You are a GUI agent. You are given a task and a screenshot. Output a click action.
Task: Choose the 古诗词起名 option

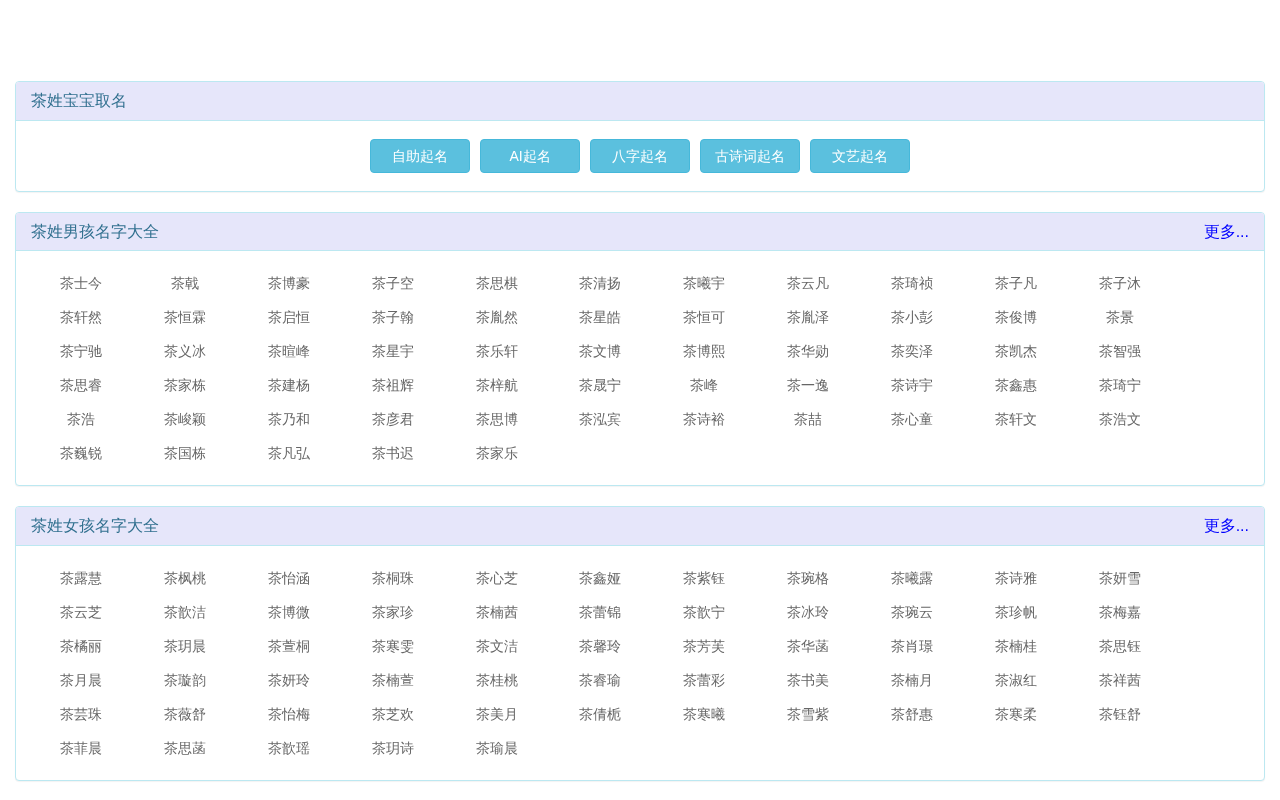(750, 156)
